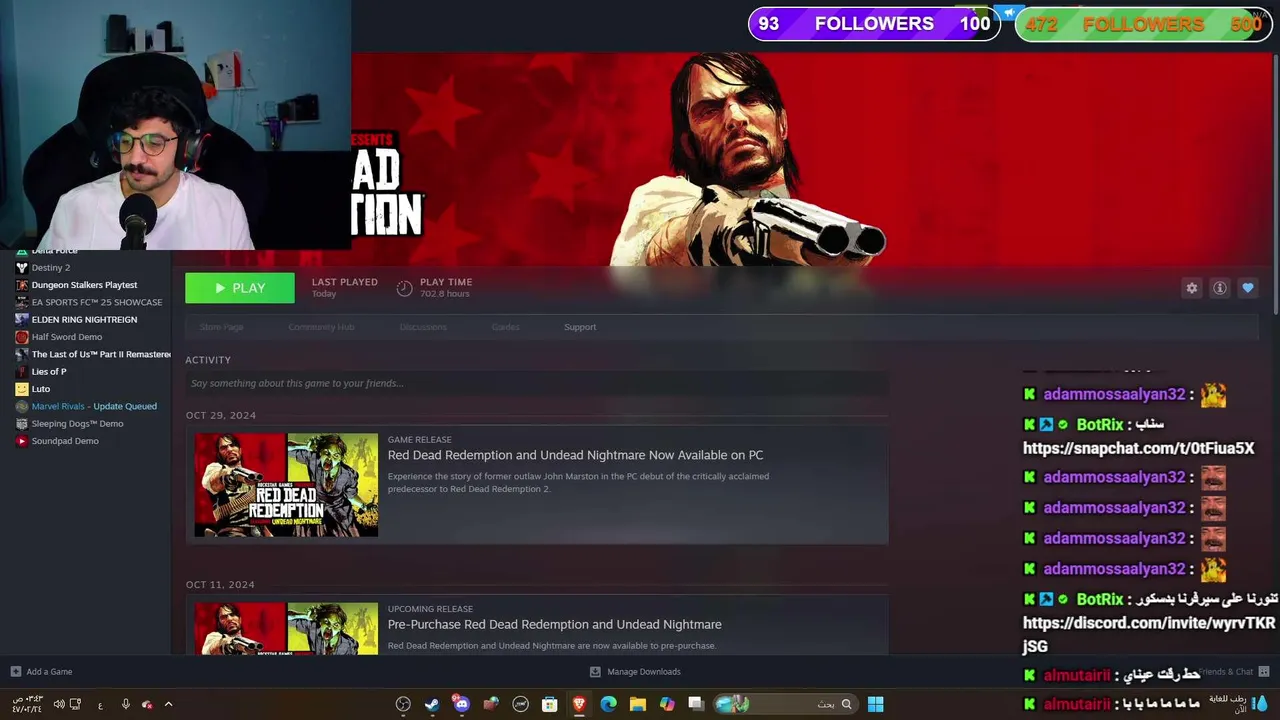
Task: Open Steam from the taskbar
Action: (432, 704)
